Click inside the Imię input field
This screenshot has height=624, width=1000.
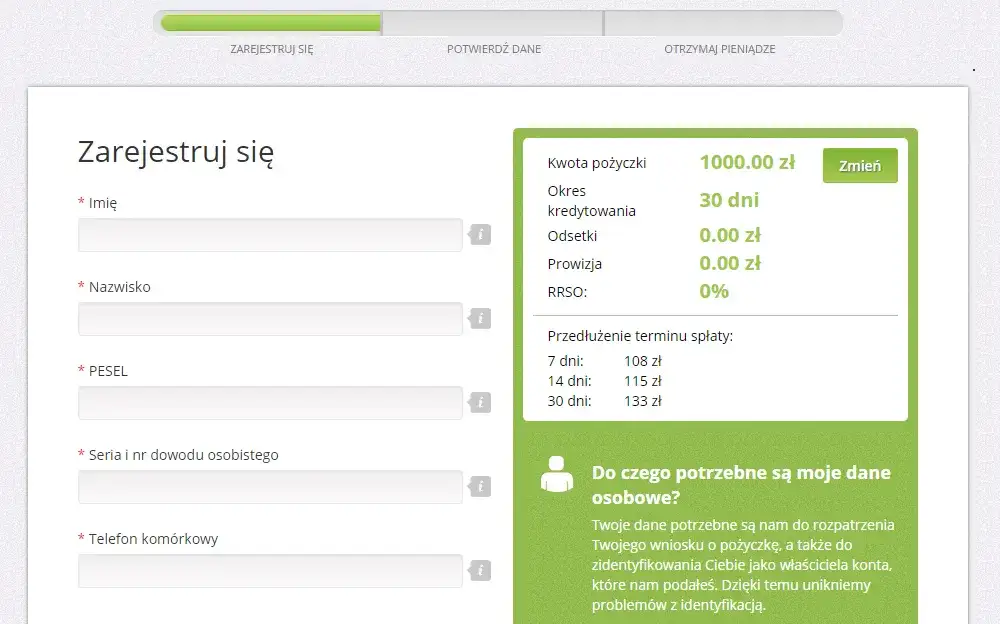(x=270, y=234)
